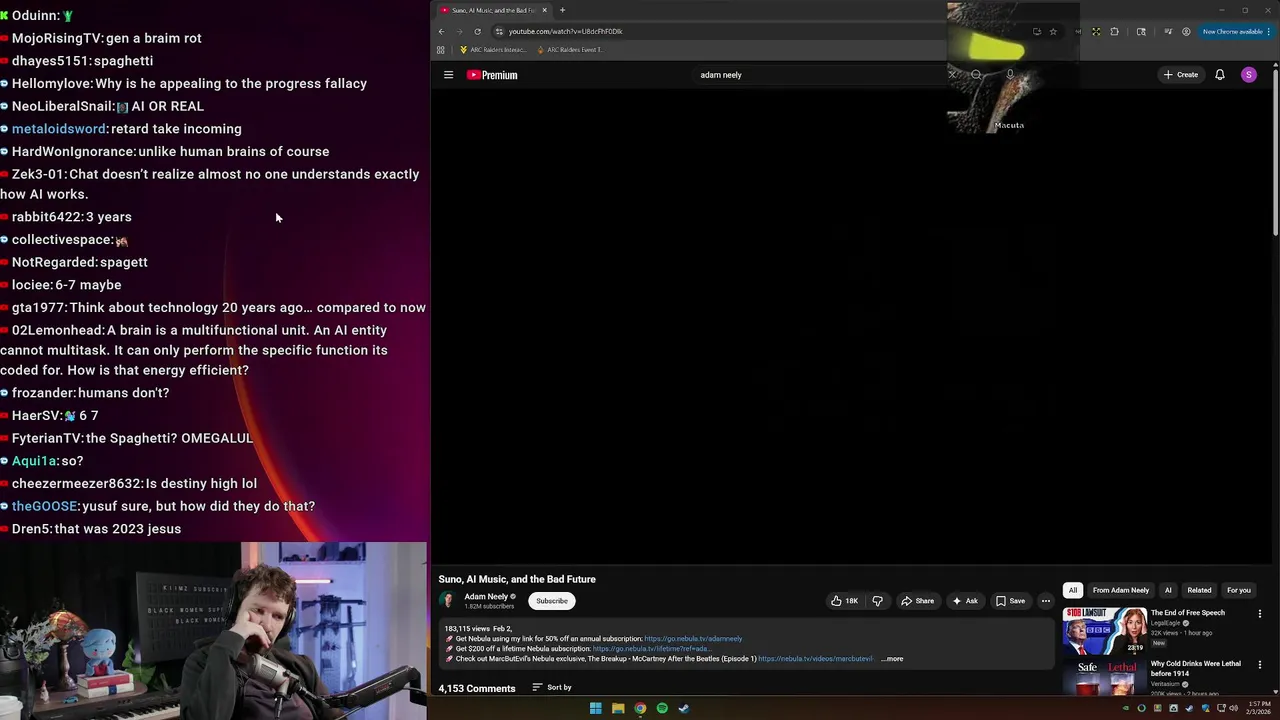Open Adam Neely channel name link

[486, 597]
